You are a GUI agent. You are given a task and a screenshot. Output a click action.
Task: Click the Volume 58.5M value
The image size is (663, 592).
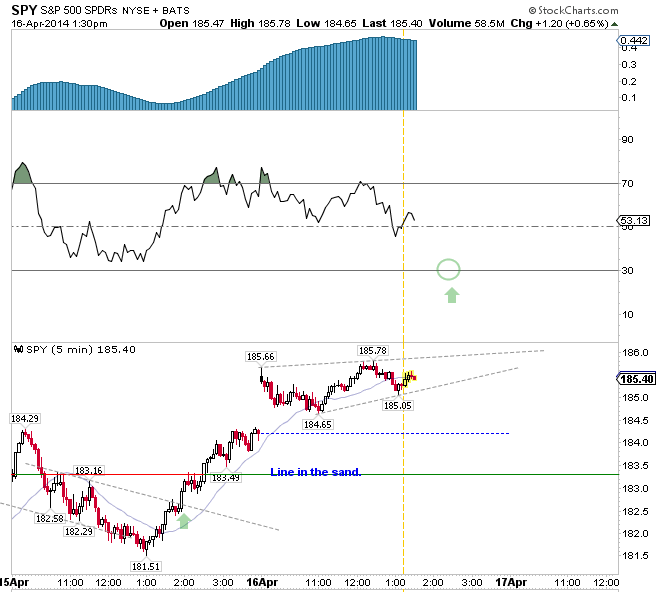(x=466, y=24)
